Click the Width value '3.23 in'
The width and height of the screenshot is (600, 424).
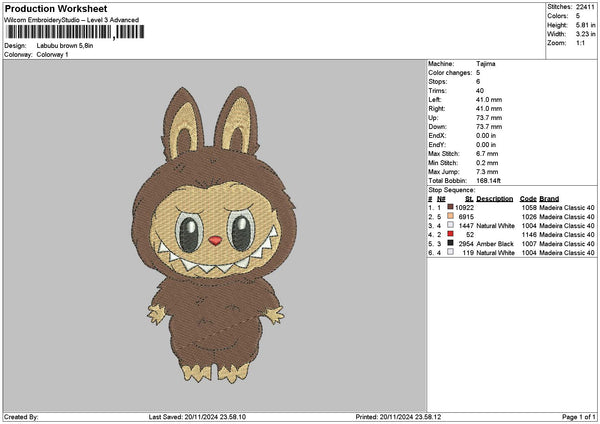tap(585, 34)
